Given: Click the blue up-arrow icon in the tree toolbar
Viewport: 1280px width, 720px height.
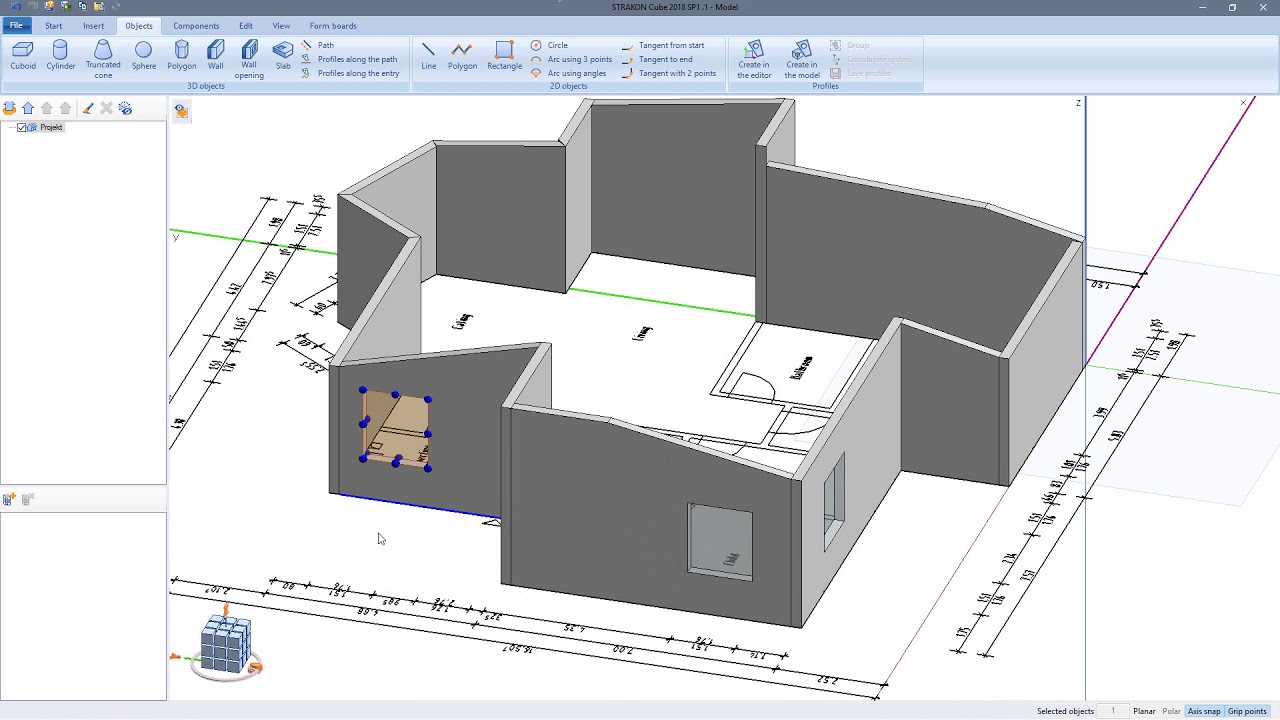Looking at the screenshot, I should click(x=28, y=108).
